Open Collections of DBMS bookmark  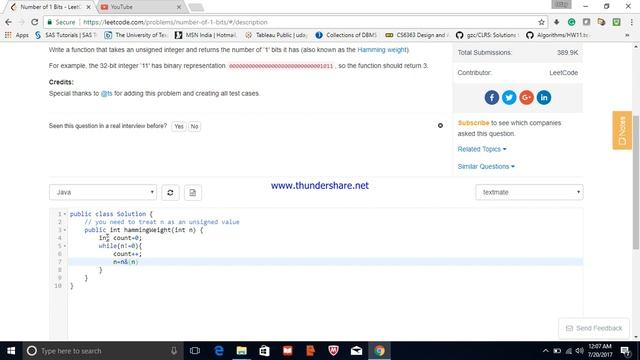pos(346,35)
